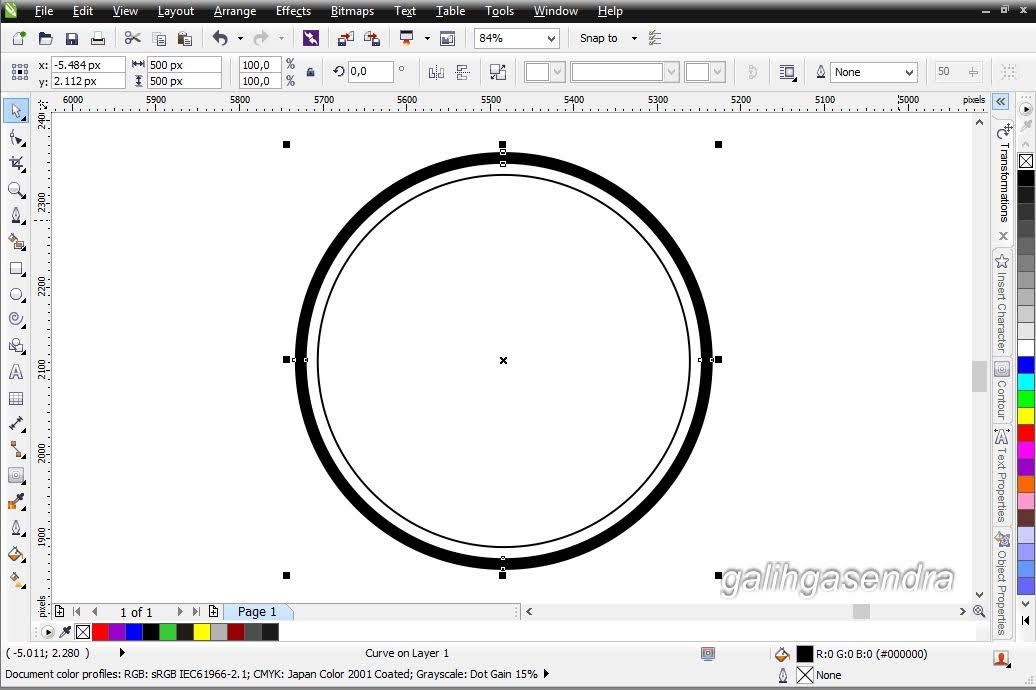Select the Crop tool

click(17, 164)
